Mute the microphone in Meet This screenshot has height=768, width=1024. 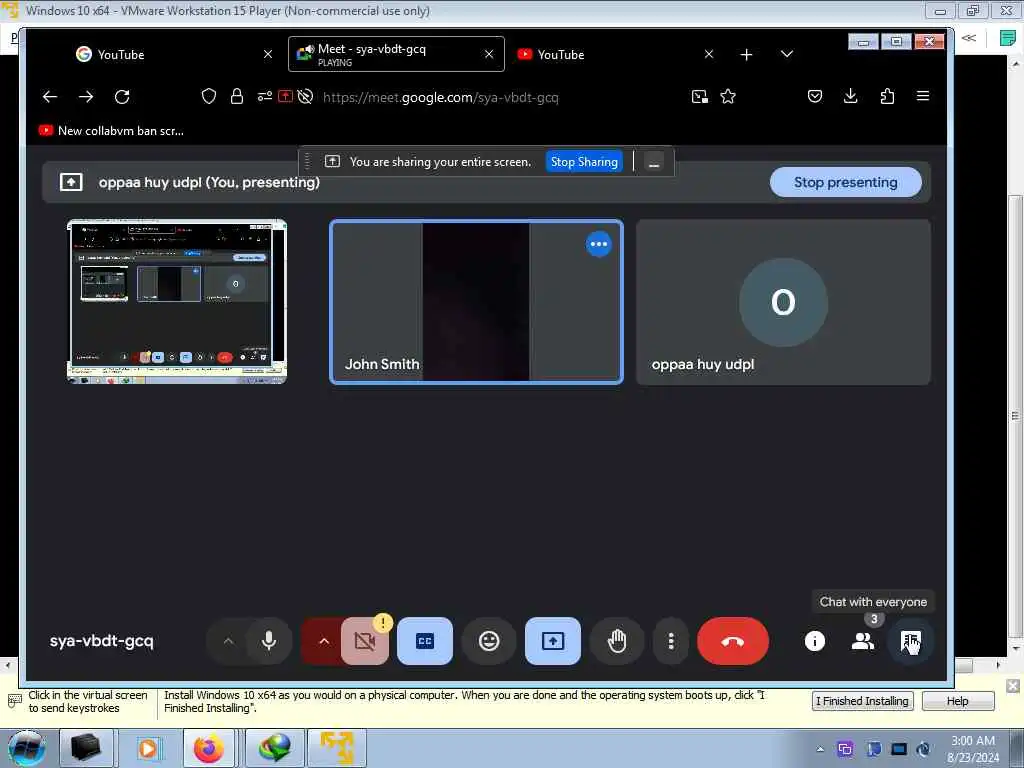pos(268,641)
